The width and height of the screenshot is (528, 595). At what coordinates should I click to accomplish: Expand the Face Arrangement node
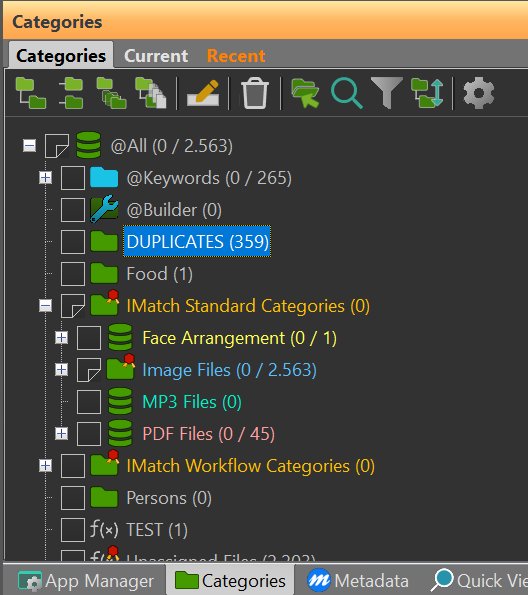pos(61,337)
